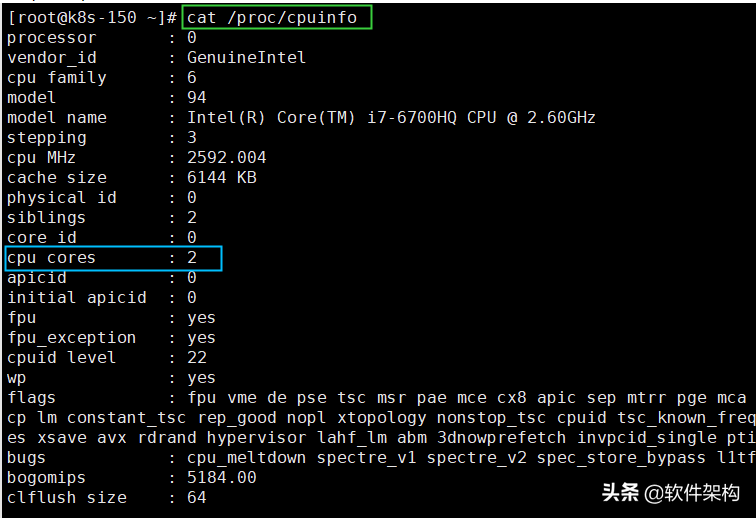Click the bug entry 'spec_store_bypass'
This screenshot has height=518, width=756.
[621, 458]
